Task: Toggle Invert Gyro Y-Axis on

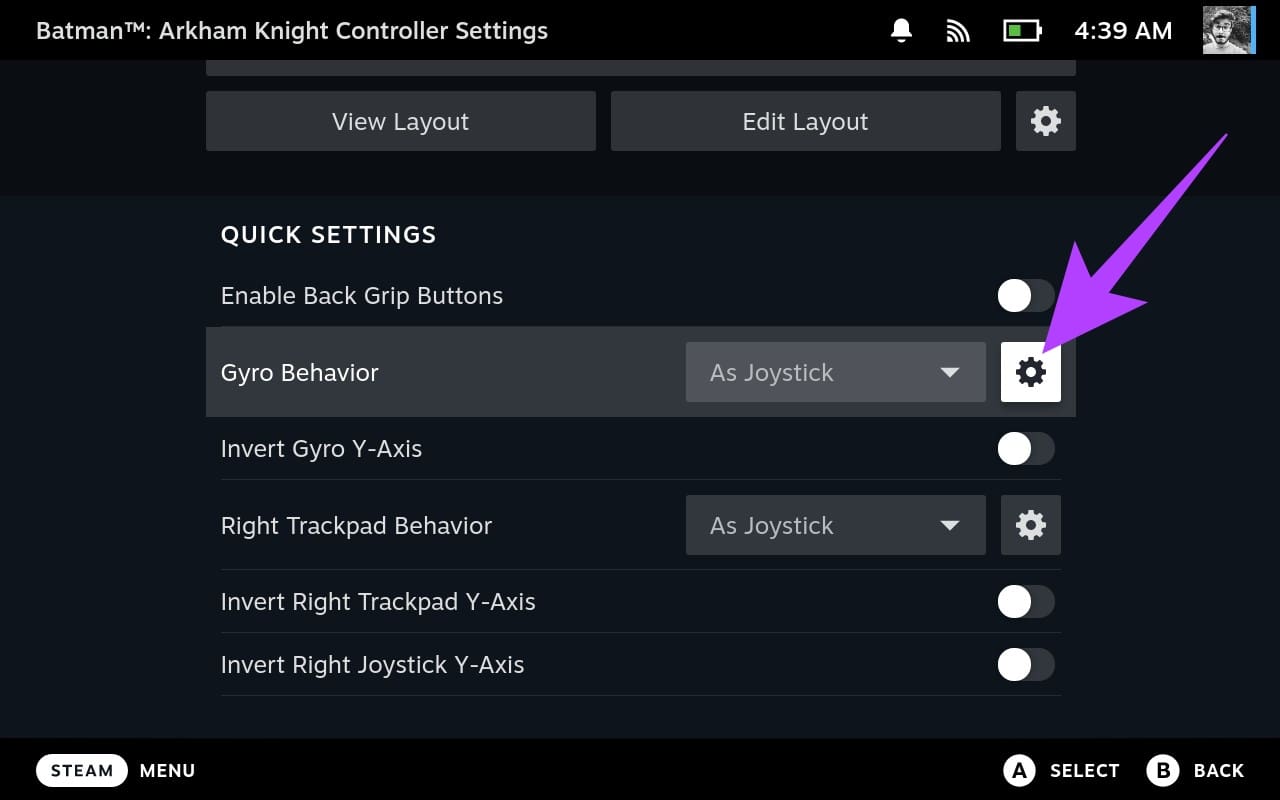Action: point(1025,448)
